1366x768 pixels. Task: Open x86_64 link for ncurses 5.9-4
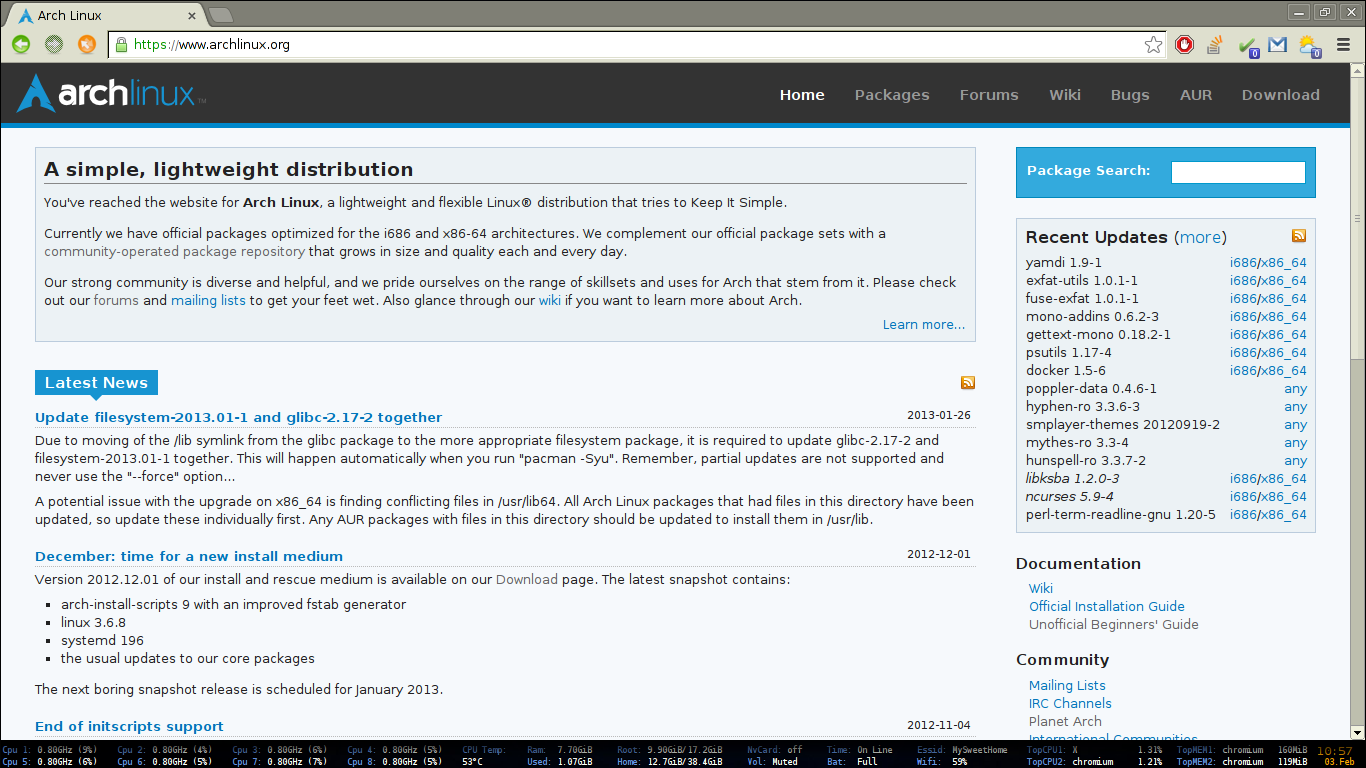(1283, 497)
